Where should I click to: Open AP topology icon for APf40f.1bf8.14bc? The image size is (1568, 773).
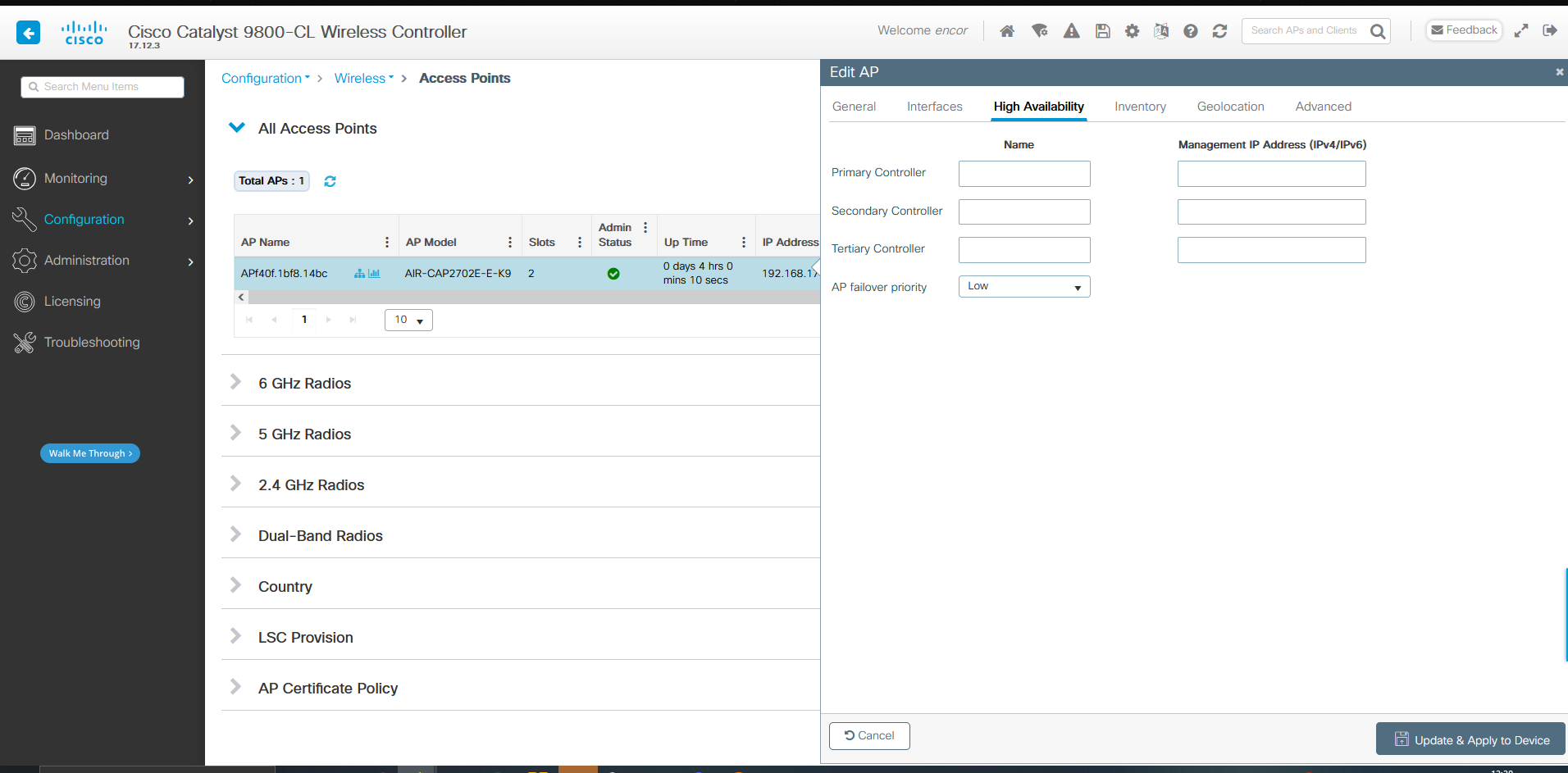click(x=359, y=274)
